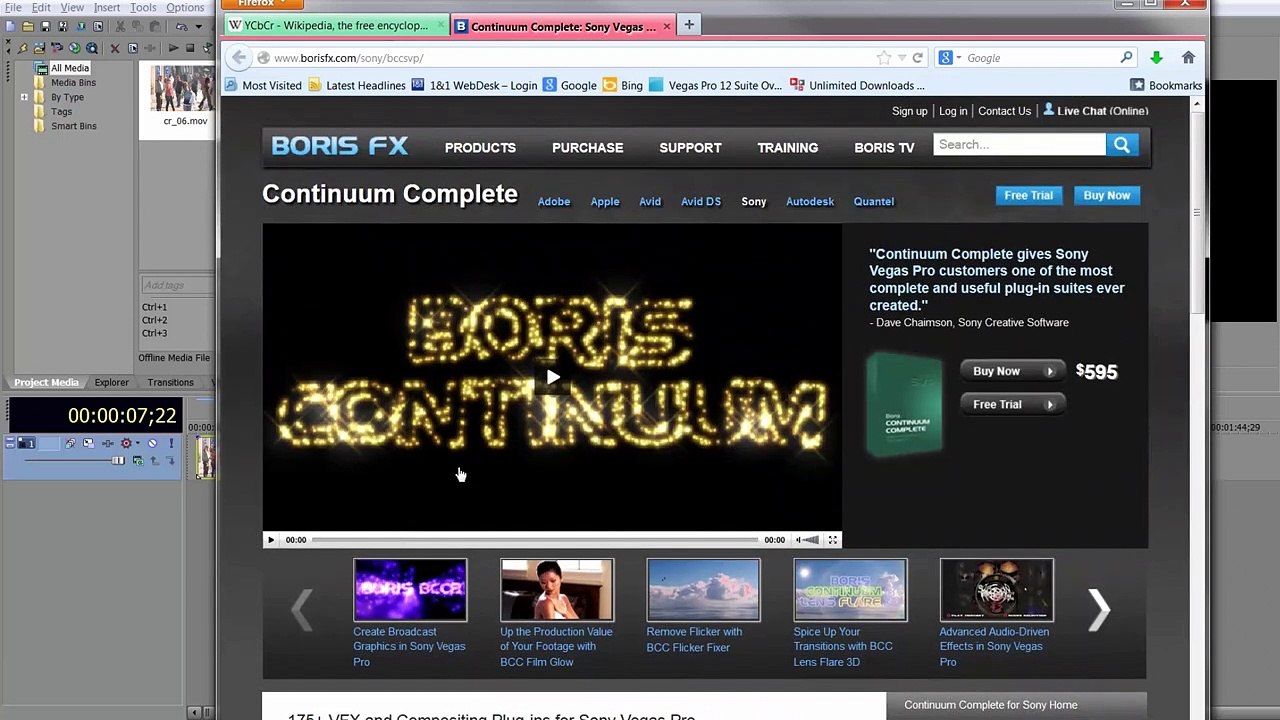Open the Options menu in Vegas
Screen dimensions: 1280x720
pos(185,7)
